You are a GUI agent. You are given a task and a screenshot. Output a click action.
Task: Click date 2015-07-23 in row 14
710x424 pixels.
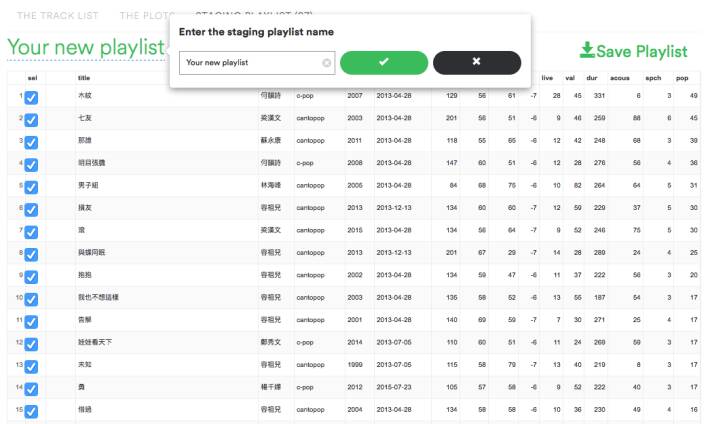pos(394,387)
